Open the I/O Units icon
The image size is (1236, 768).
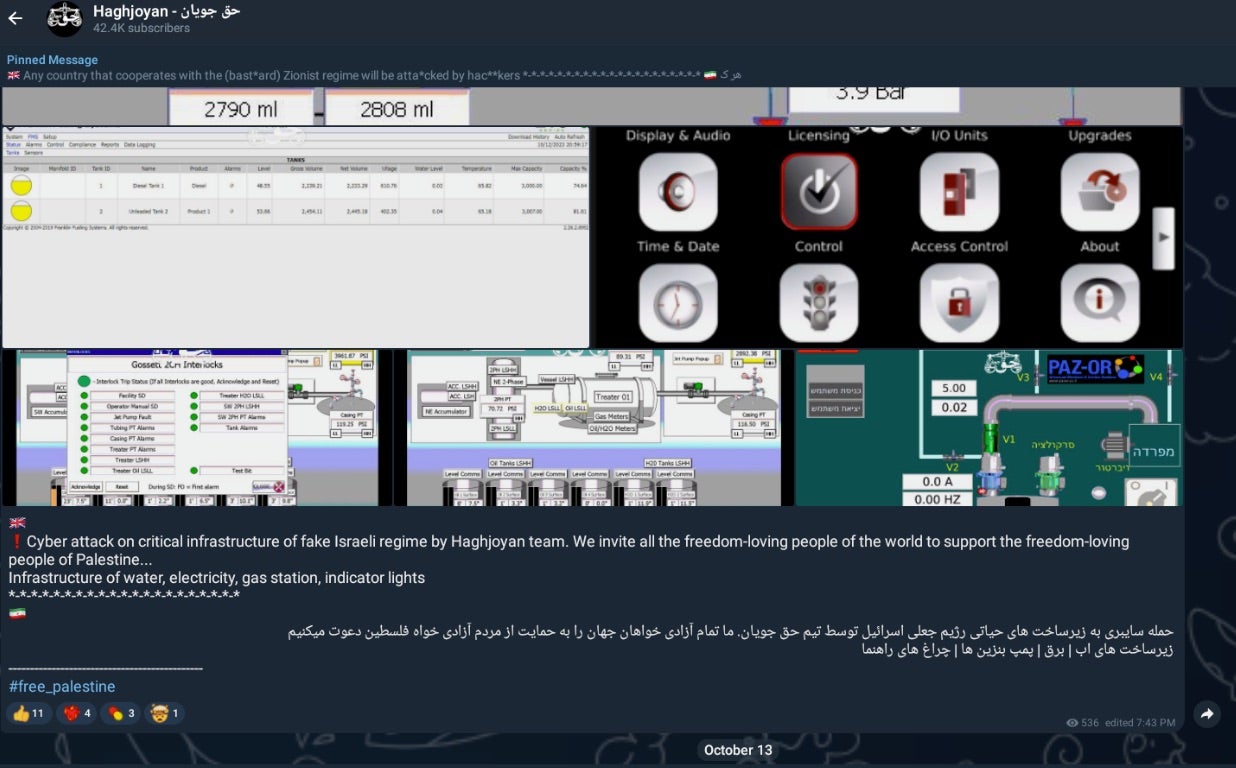pyautogui.click(x=959, y=192)
